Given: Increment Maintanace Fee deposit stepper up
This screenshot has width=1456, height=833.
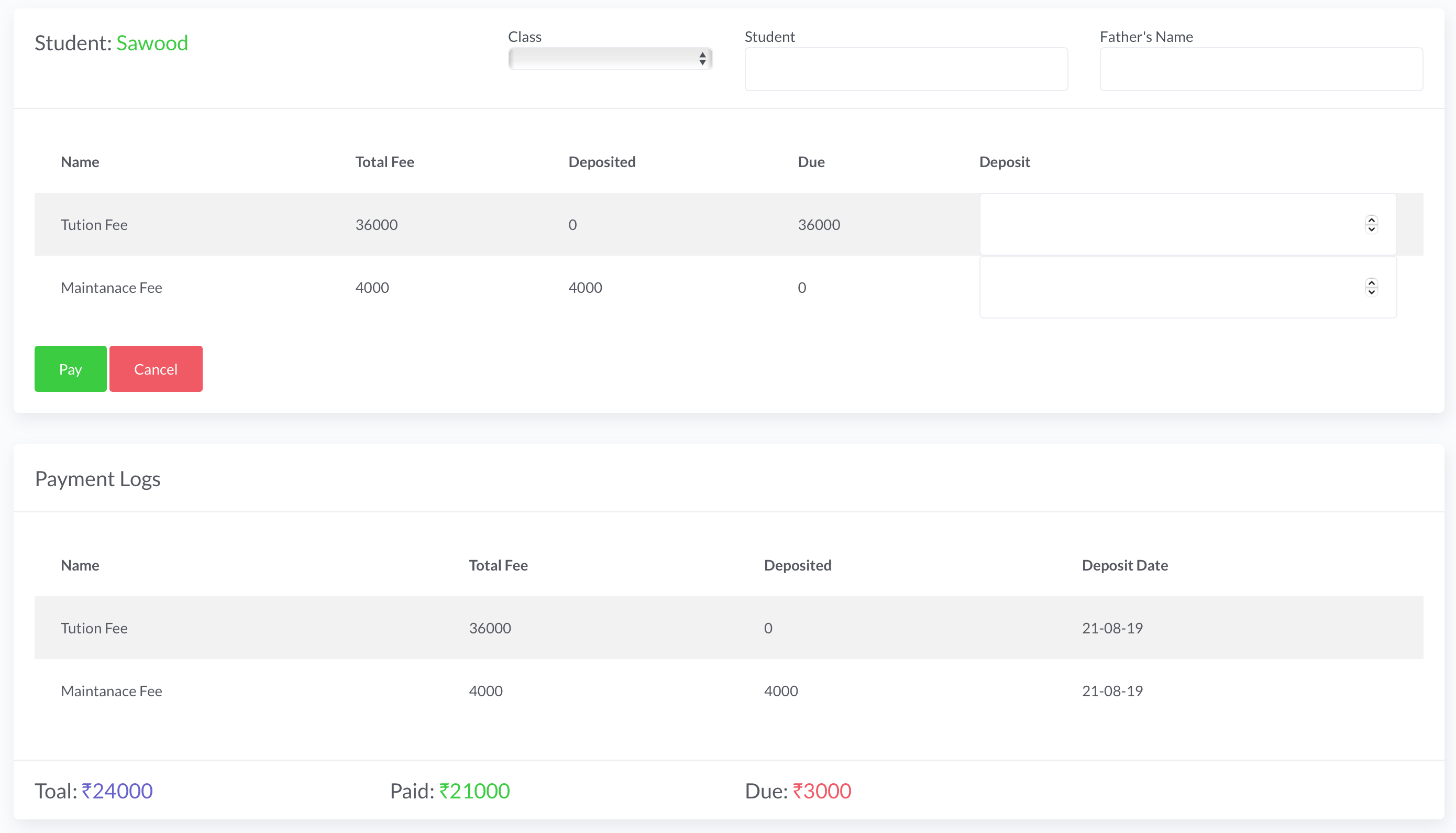Looking at the screenshot, I should pos(1371,282).
